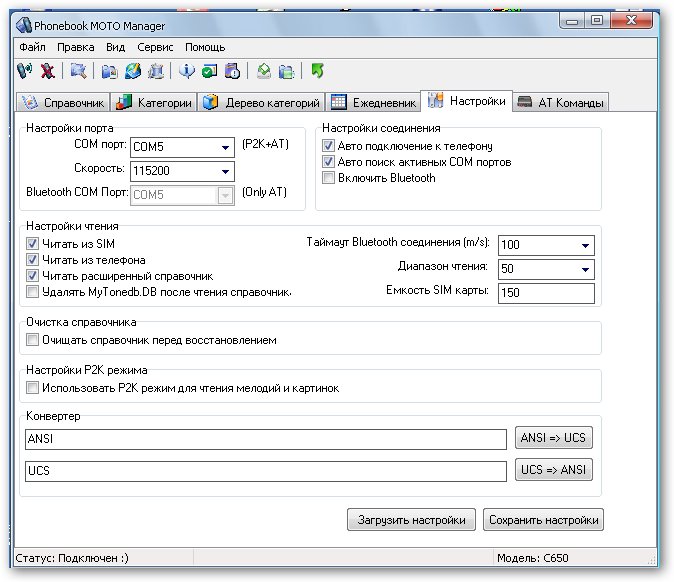This screenshot has width=674, height=582.
Task: Open the Bluetooth COM Порт dropdown
Action: click(x=225, y=196)
